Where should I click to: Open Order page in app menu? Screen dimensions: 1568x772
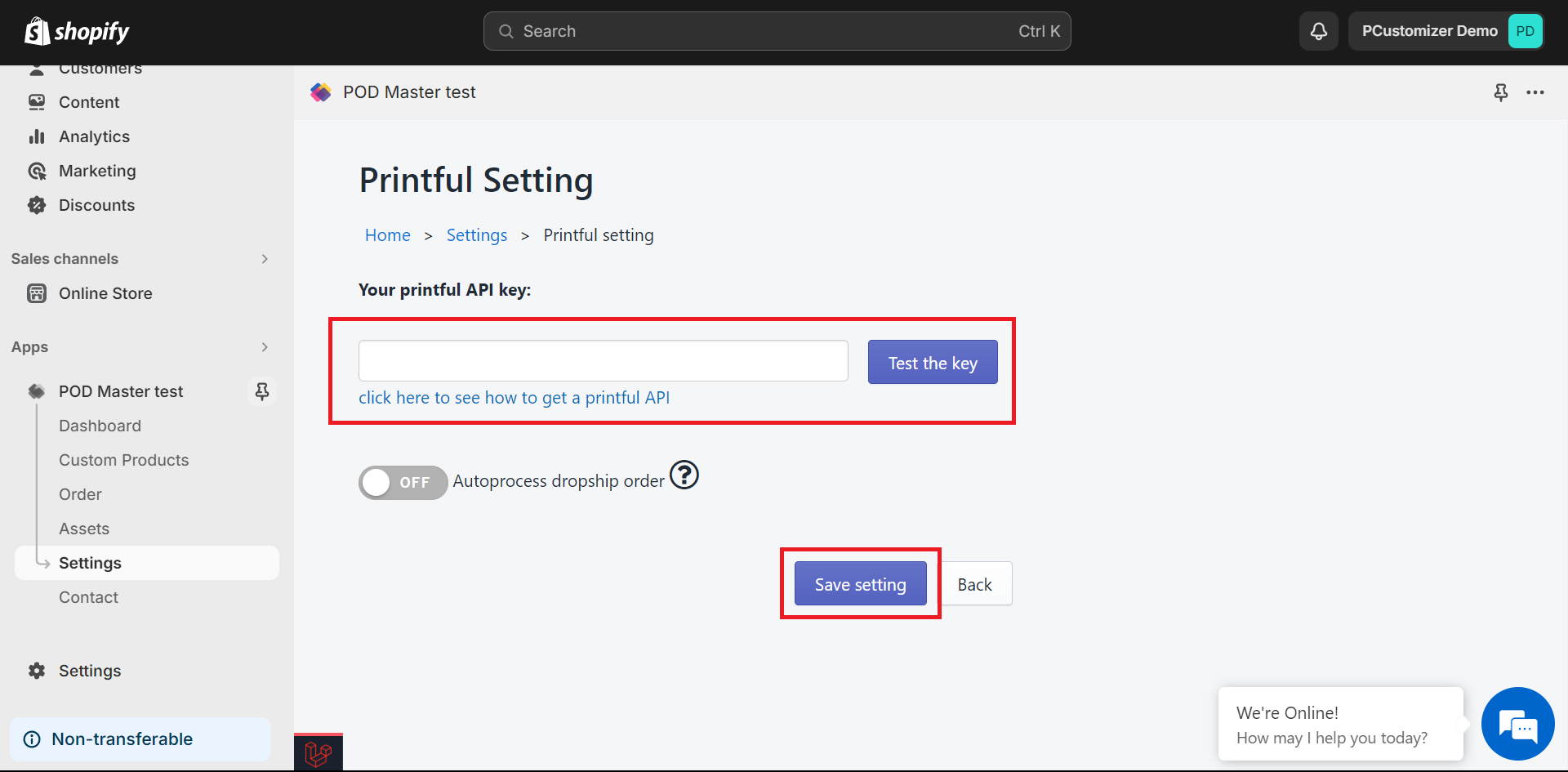click(80, 494)
